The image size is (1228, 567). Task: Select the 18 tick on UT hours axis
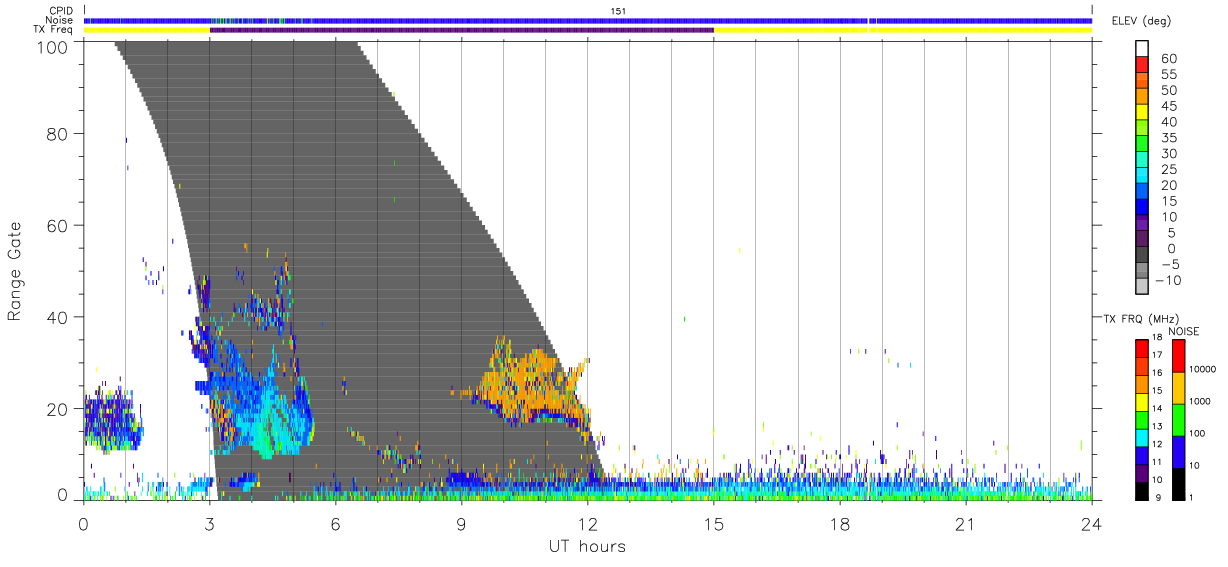(x=840, y=523)
